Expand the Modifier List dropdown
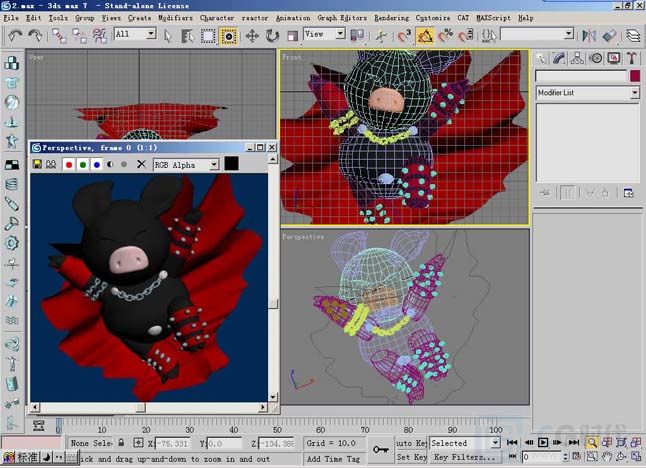The width and height of the screenshot is (646, 468). pyautogui.click(x=587, y=93)
